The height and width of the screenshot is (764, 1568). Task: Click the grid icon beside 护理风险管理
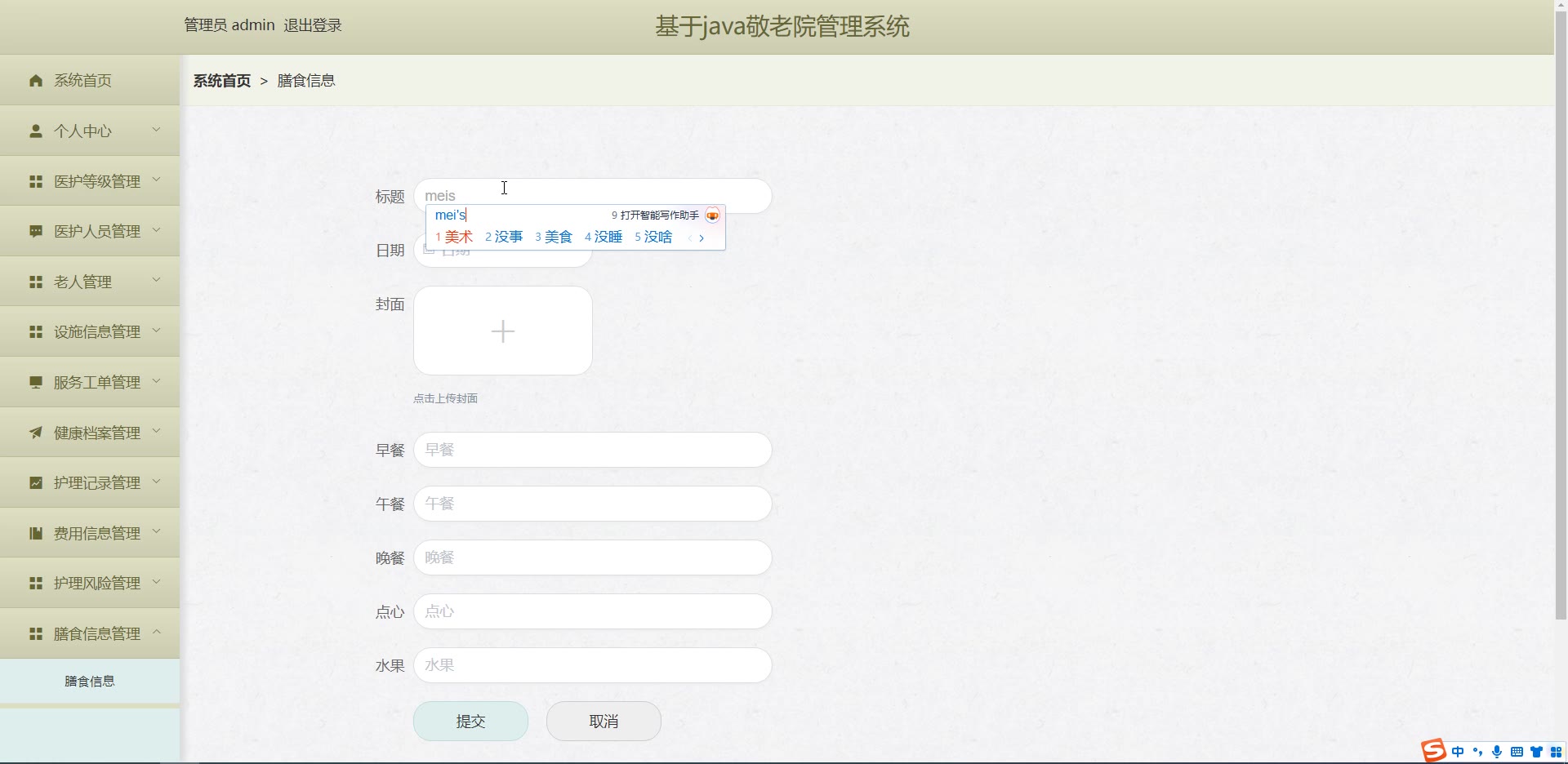pos(36,583)
